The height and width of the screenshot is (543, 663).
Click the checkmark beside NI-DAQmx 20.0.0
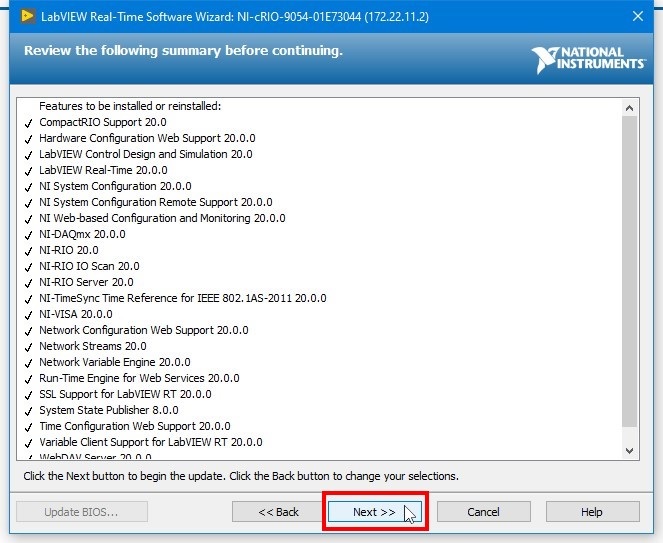pos(28,235)
